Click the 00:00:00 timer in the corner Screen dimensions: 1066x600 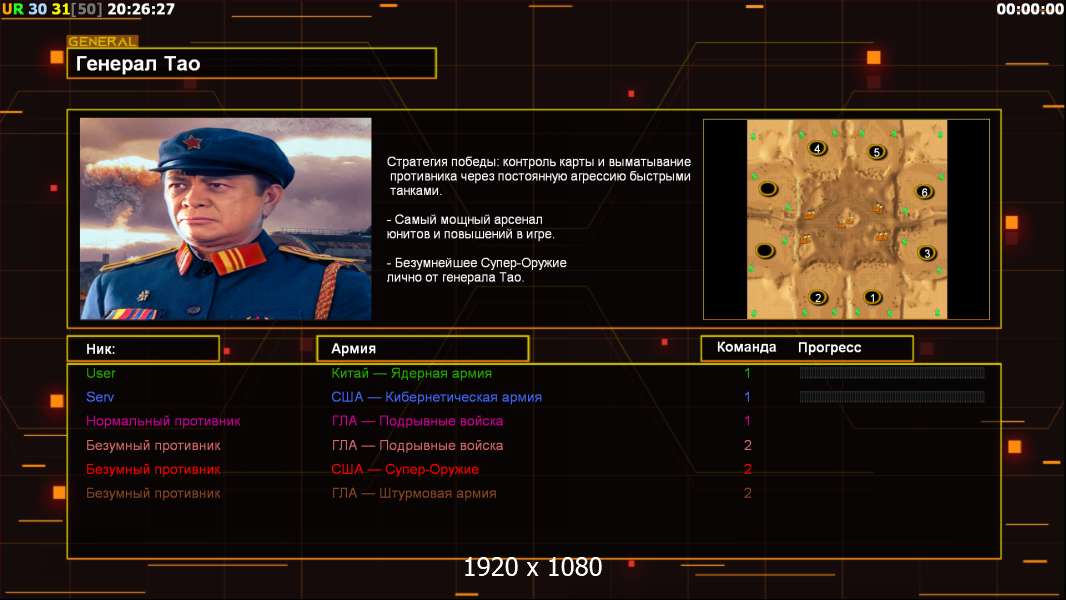pyautogui.click(x=1029, y=9)
